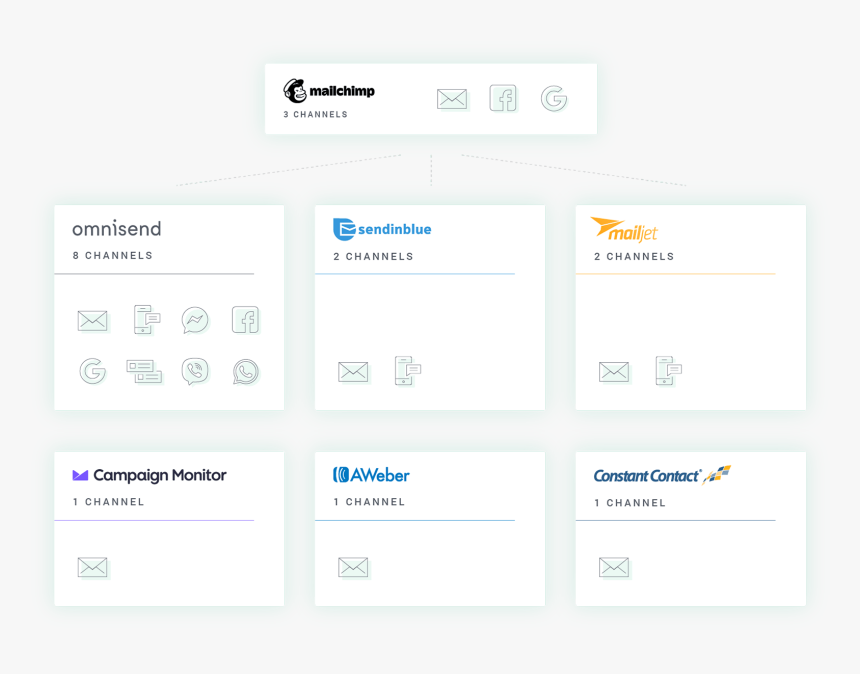Viewport: 860px width, 674px height.
Task: Click '1 CHANNEL' label under AWeber
Action: (369, 502)
